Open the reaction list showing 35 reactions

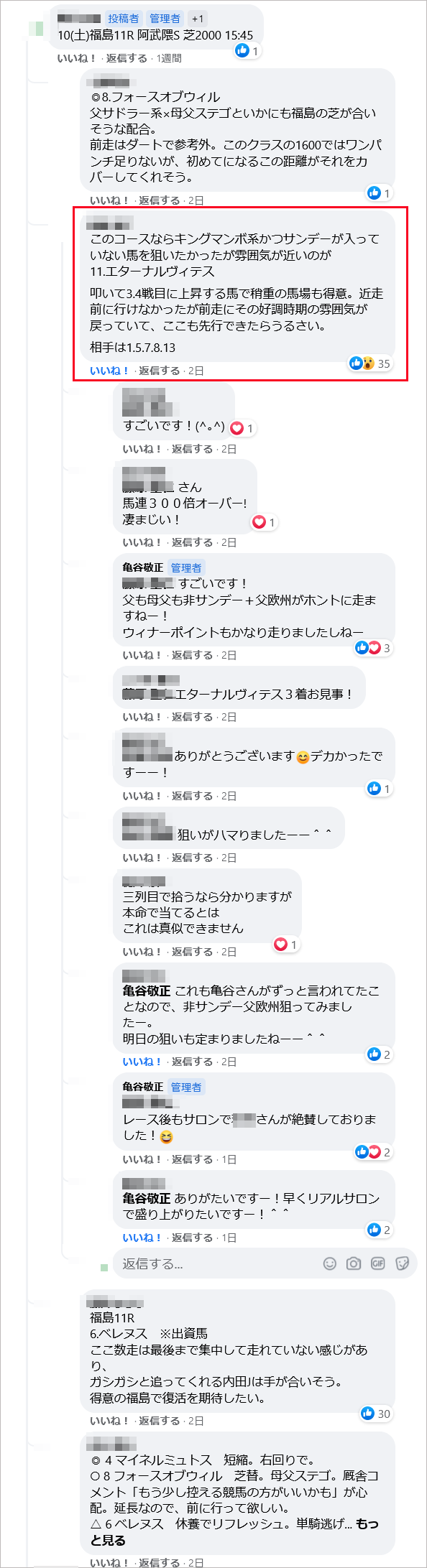(384, 364)
